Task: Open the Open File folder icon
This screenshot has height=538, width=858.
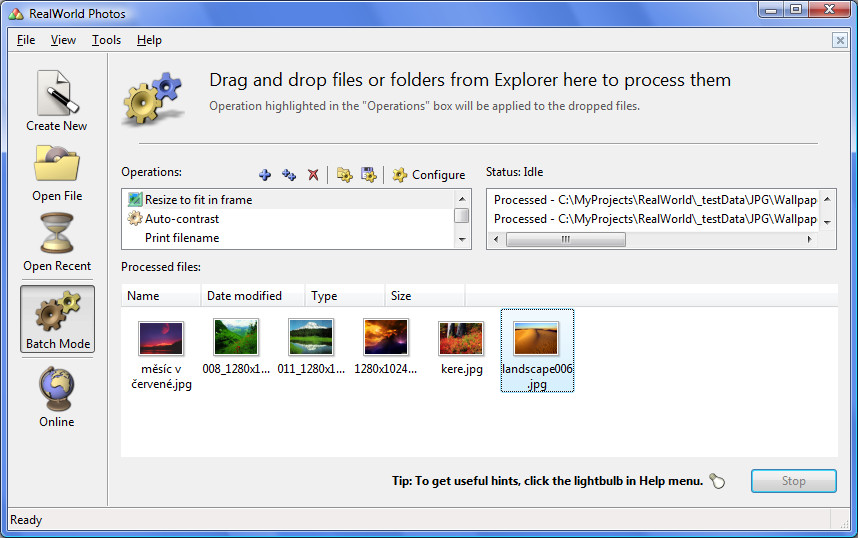Action: (x=57, y=163)
